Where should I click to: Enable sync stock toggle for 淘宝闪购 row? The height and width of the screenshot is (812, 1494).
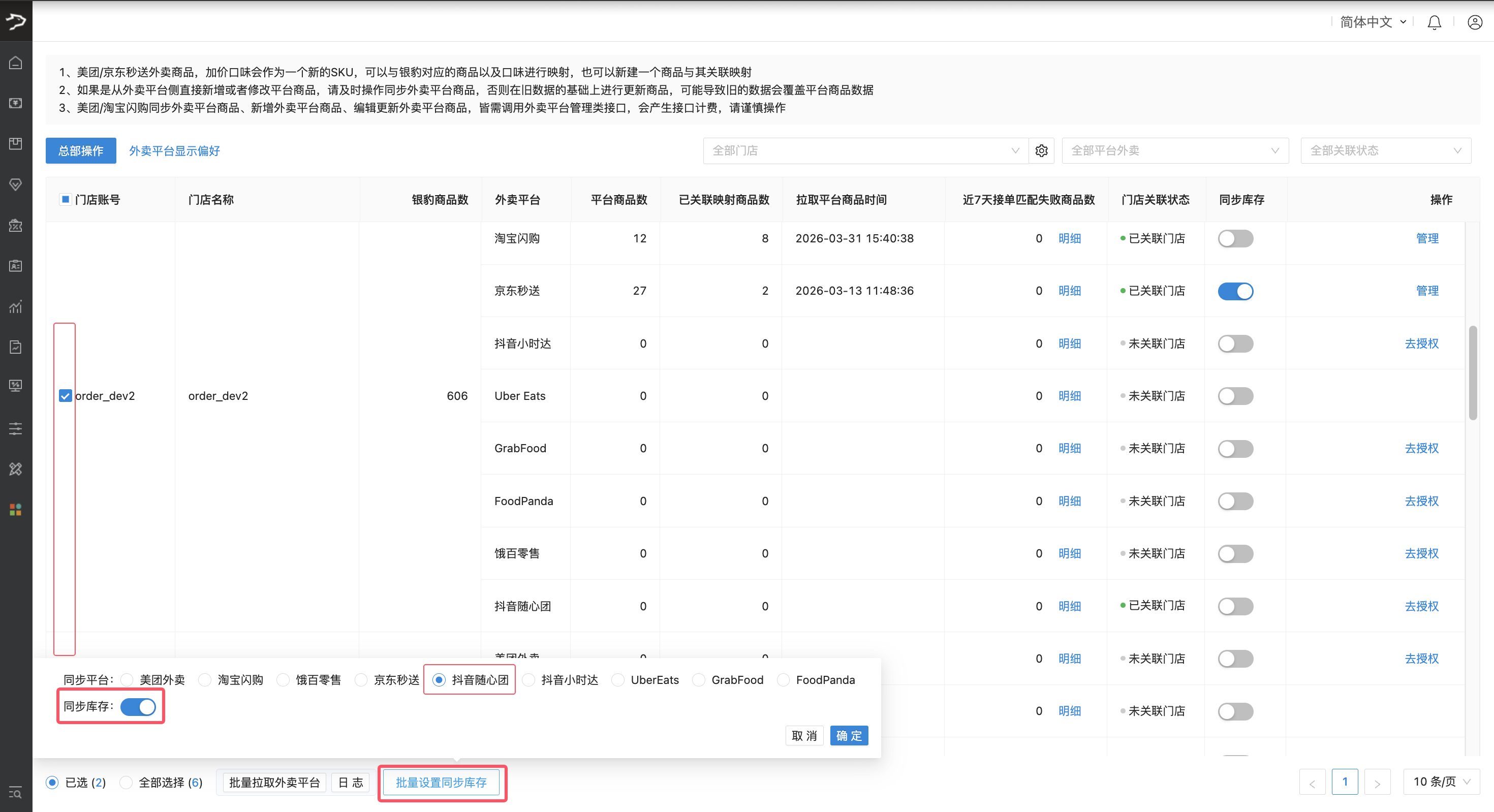click(x=1235, y=238)
